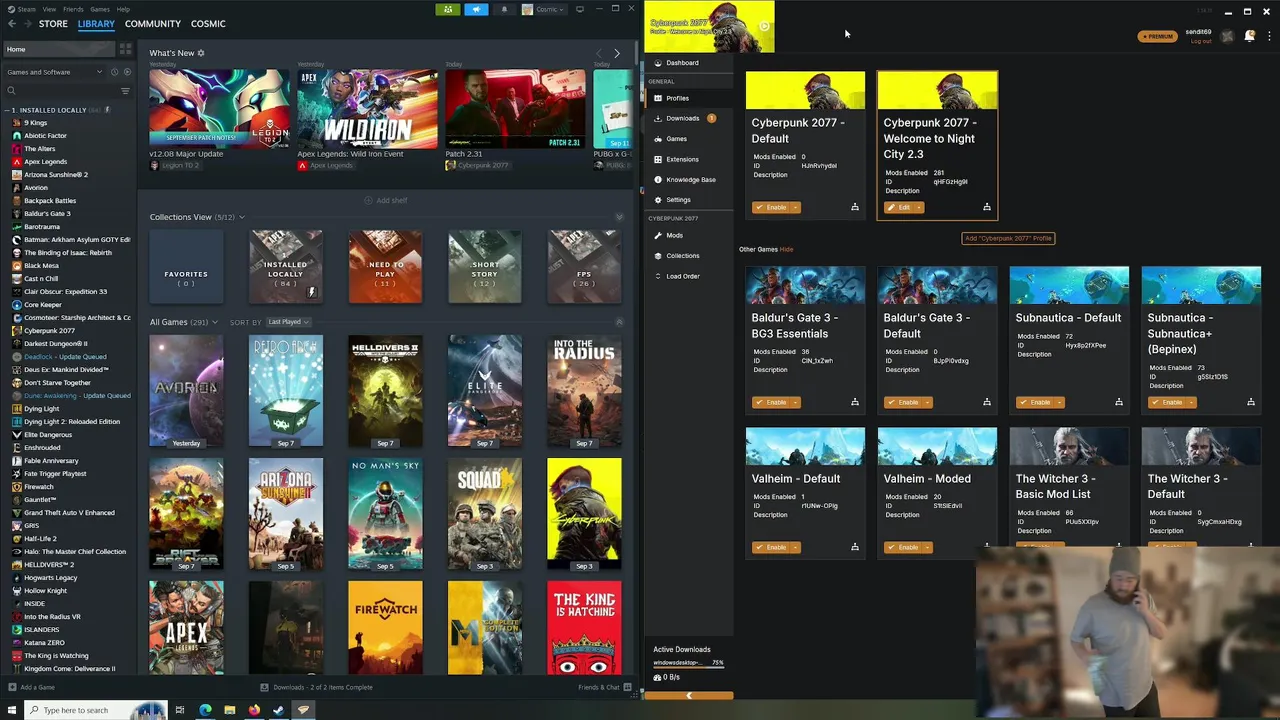Click Add "Cyberpunk 2077" Profile button
Screen dimensions: 1280x720
[1008, 238]
